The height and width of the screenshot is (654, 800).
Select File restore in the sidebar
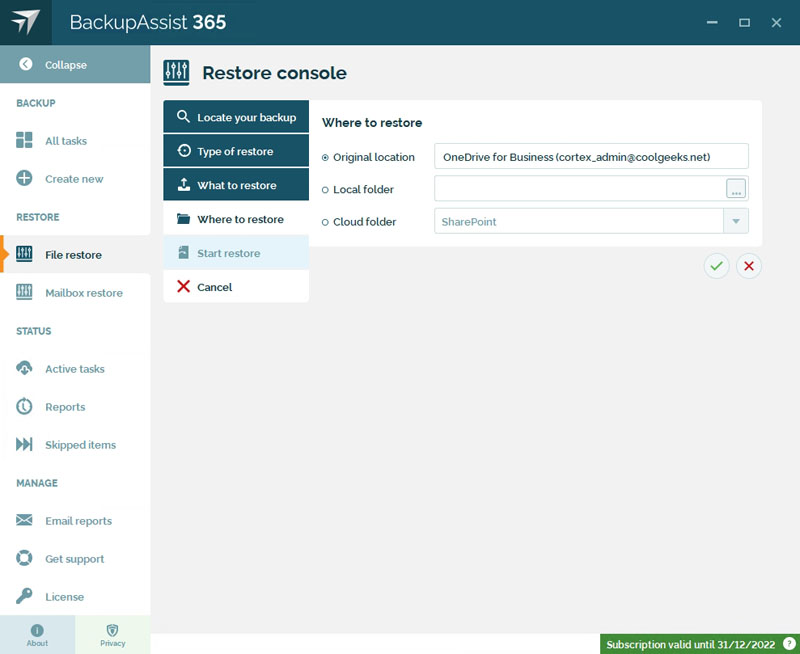pyautogui.click(x=75, y=255)
